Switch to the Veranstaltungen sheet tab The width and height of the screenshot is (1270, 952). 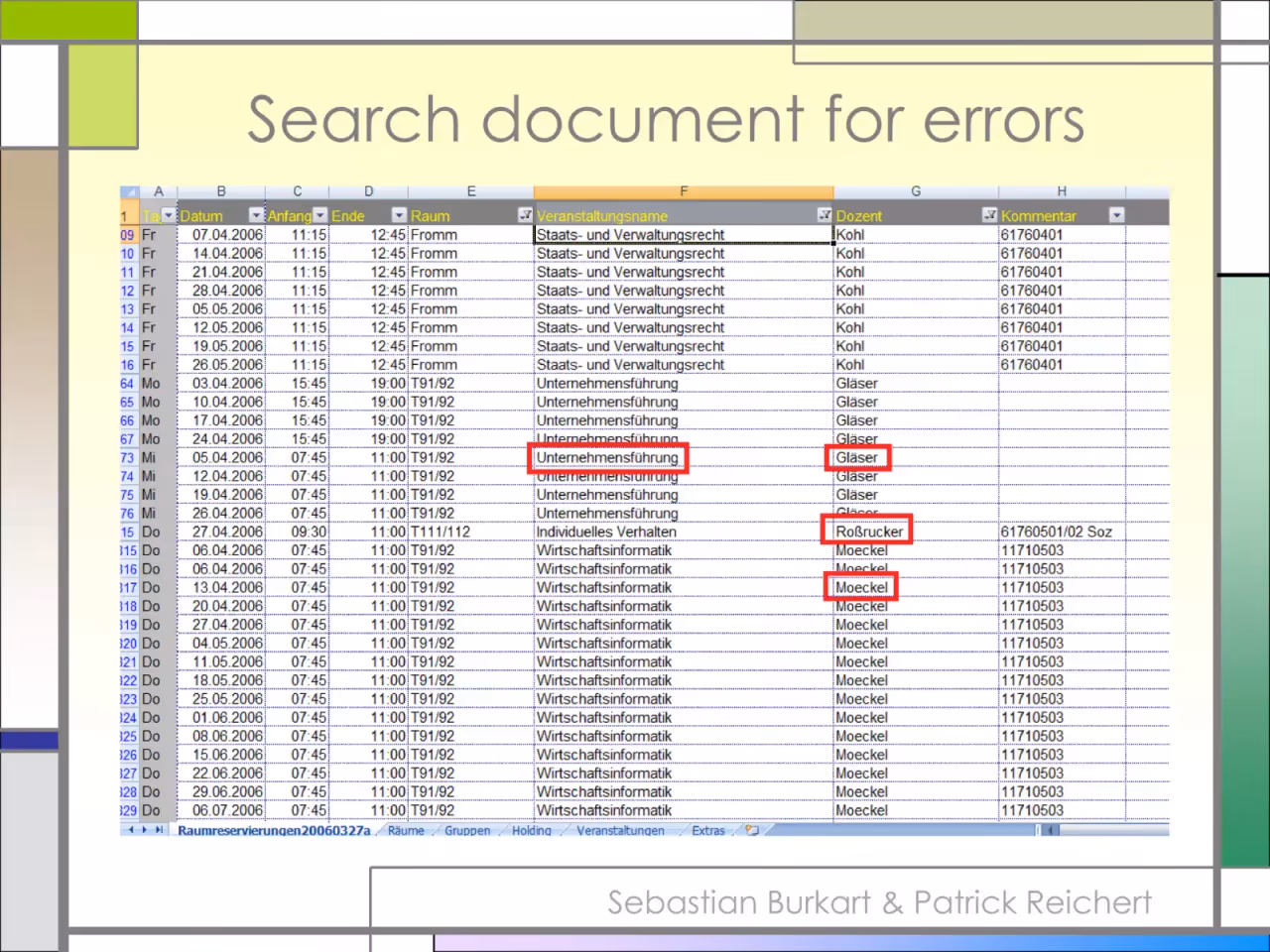621,830
